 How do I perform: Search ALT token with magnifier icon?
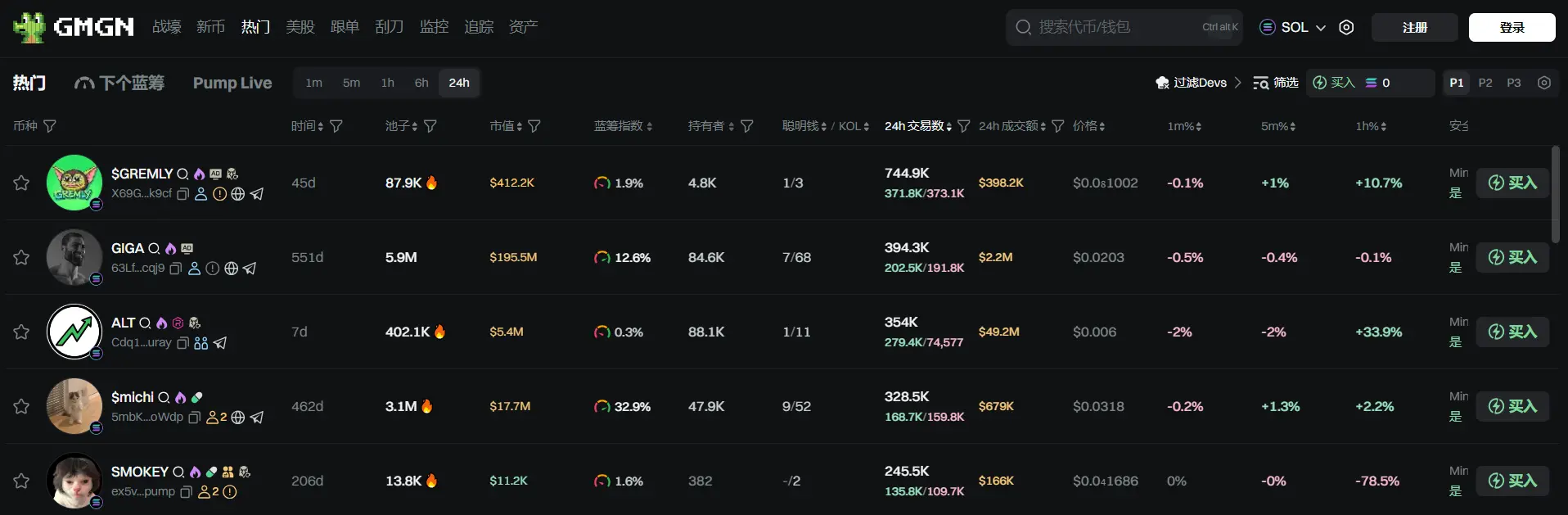pyautogui.click(x=145, y=323)
